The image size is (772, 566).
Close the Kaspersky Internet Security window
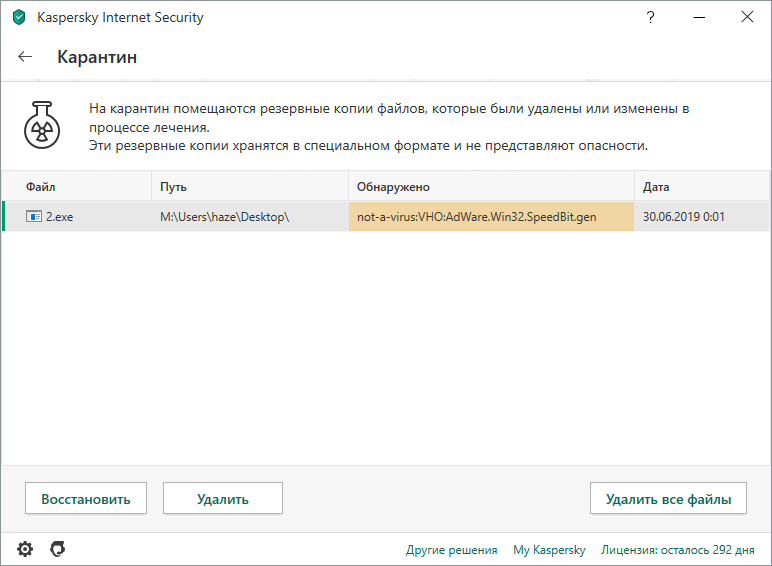pyautogui.click(x=747, y=17)
